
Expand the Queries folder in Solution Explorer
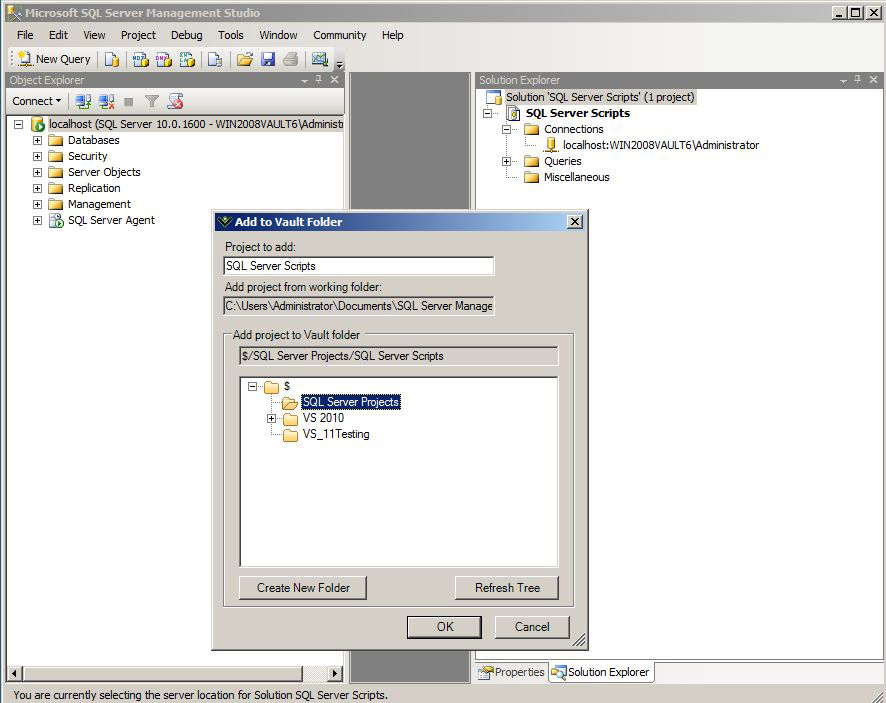(x=507, y=161)
